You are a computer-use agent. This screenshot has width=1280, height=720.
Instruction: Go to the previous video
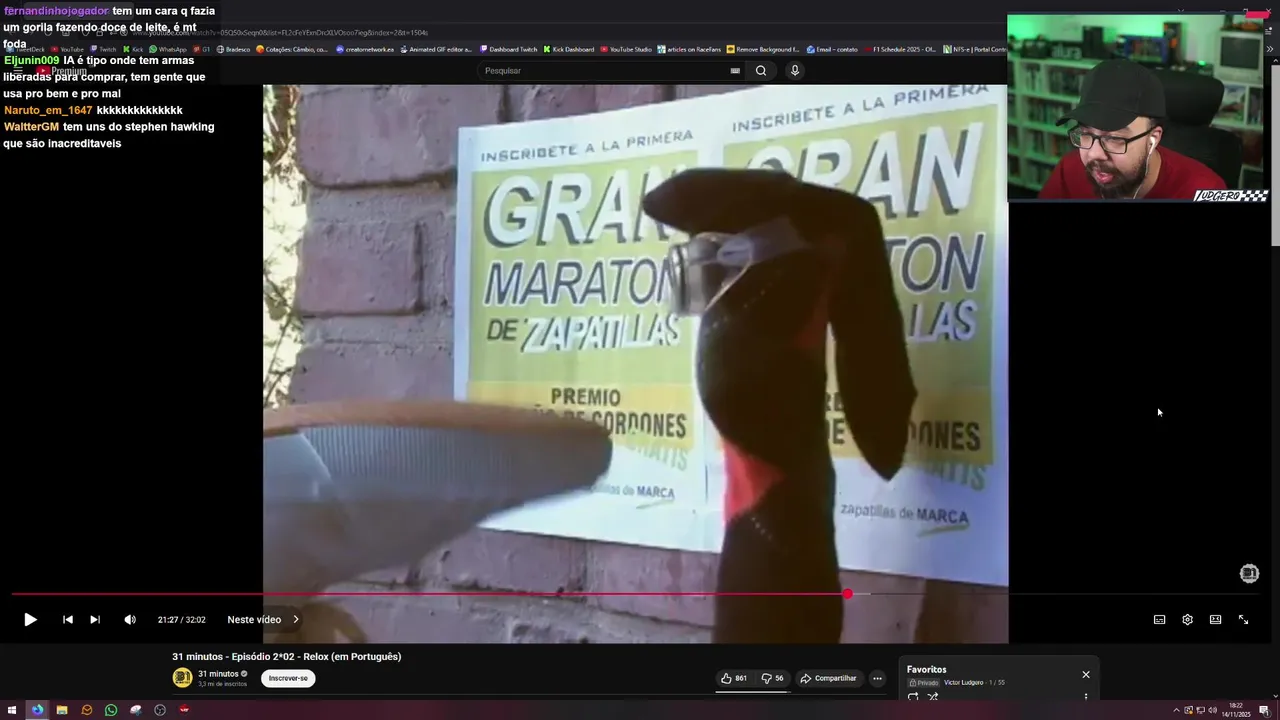click(x=68, y=620)
